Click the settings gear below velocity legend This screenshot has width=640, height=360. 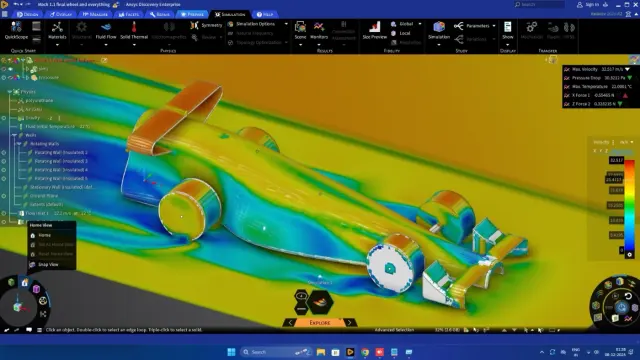629,254
